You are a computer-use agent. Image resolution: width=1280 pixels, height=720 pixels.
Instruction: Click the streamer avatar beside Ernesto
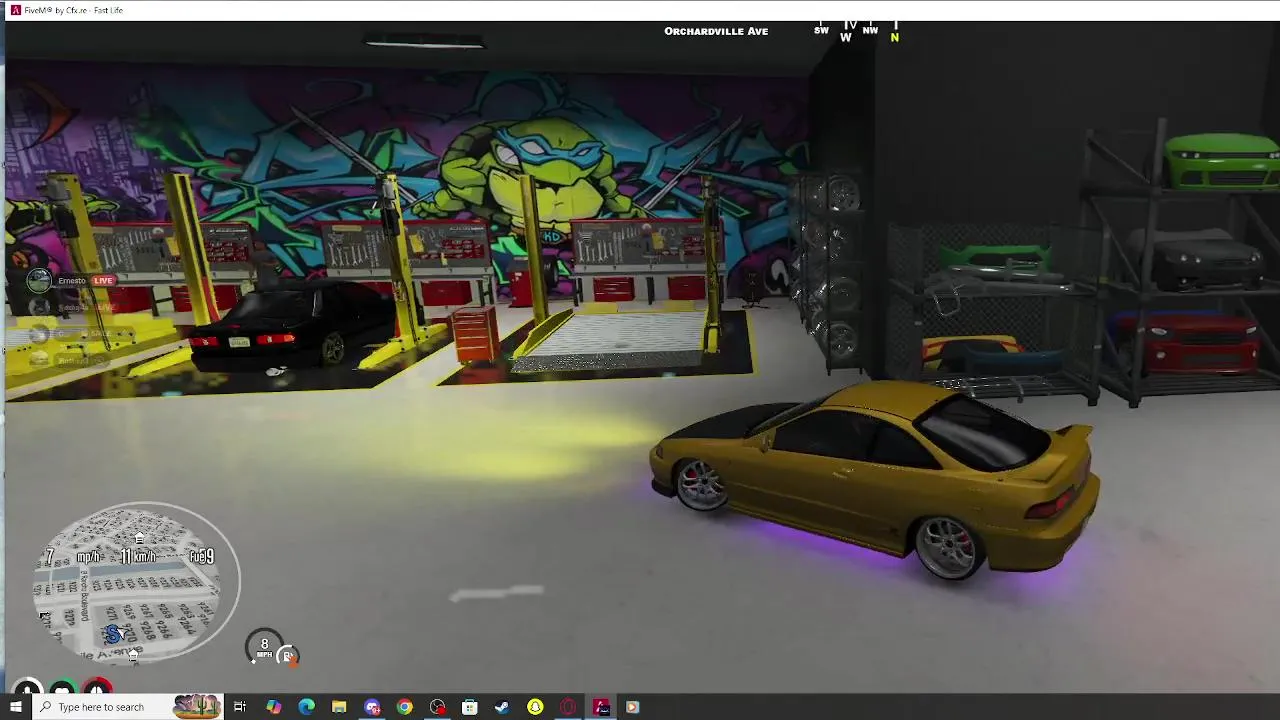tap(39, 281)
